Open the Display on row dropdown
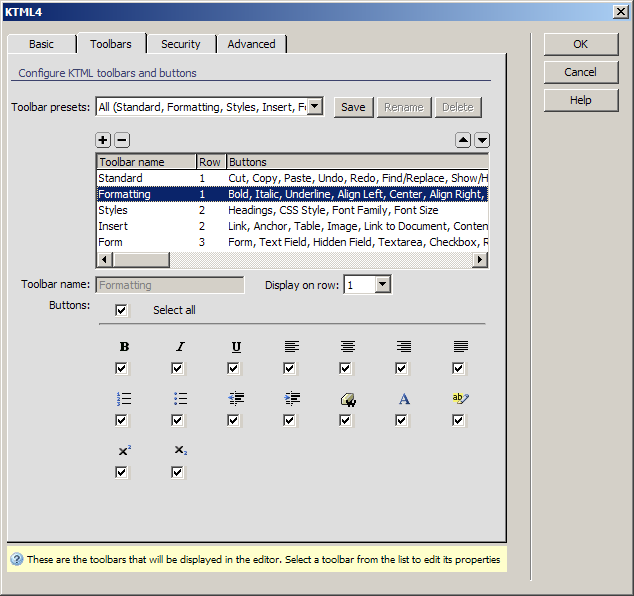 383,285
